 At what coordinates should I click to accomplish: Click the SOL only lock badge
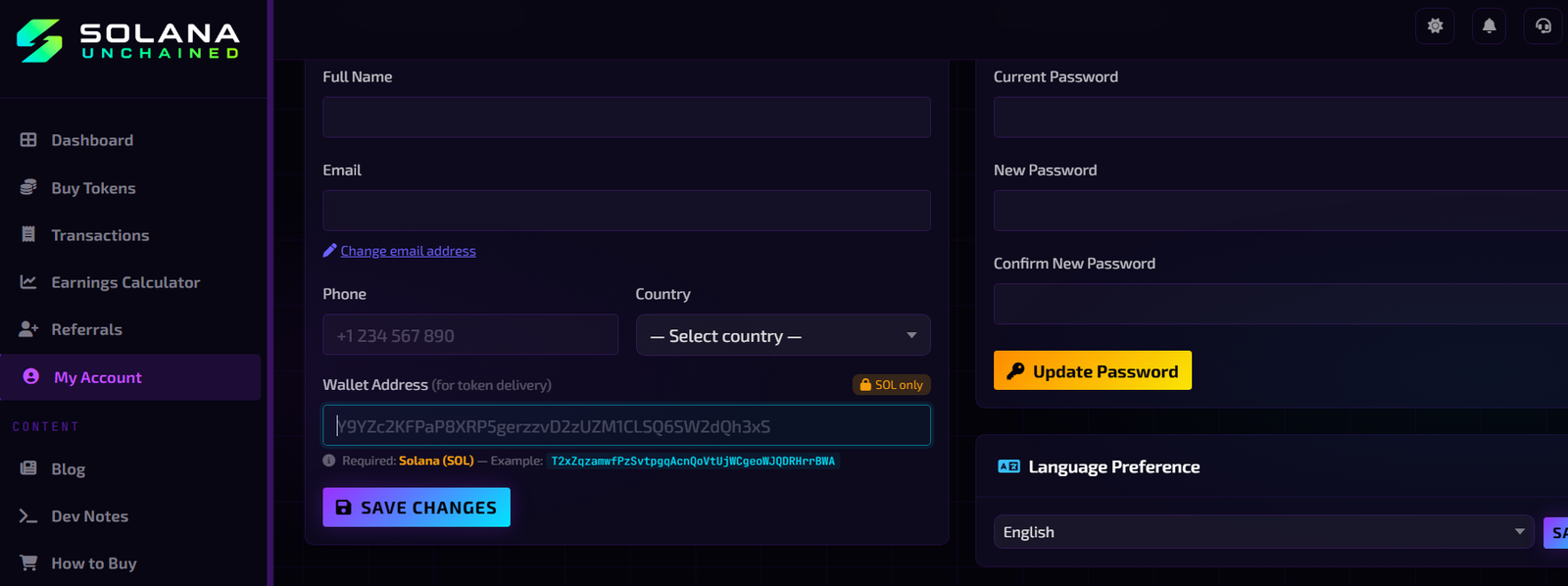pyautogui.click(x=891, y=385)
